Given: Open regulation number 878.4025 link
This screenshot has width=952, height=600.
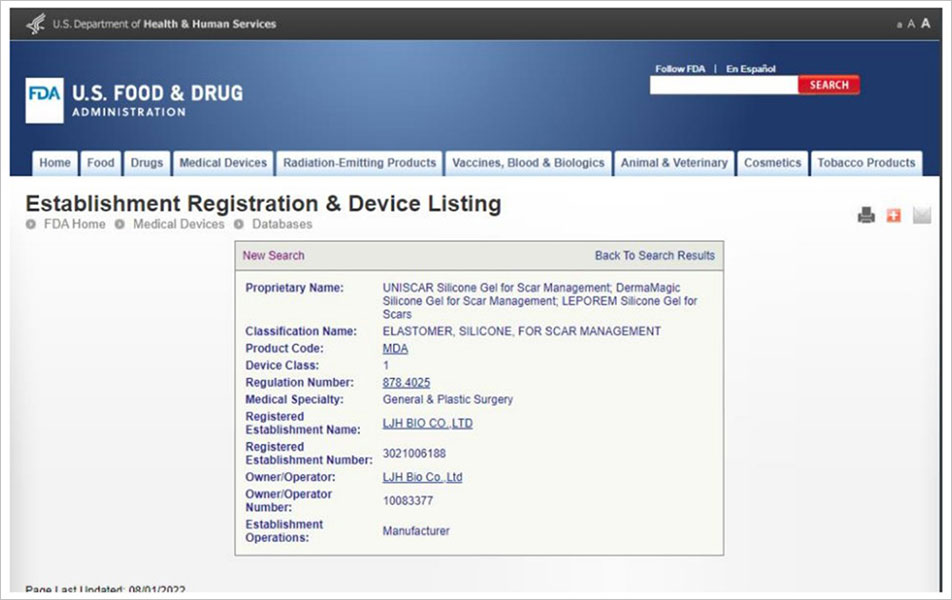Looking at the screenshot, I should coord(406,383).
